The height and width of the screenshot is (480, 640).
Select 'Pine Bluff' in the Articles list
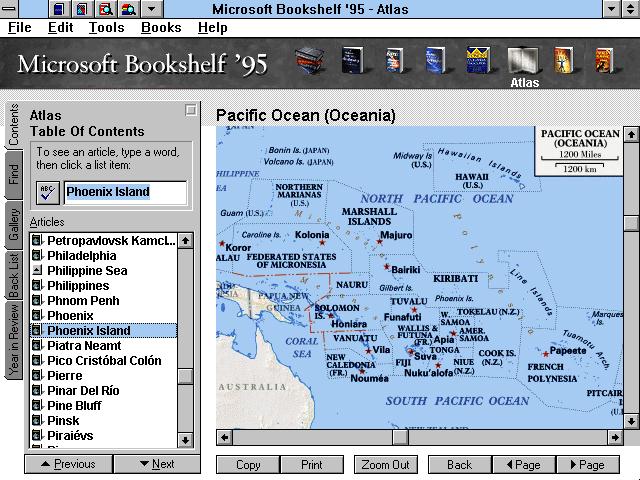(x=104, y=406)
